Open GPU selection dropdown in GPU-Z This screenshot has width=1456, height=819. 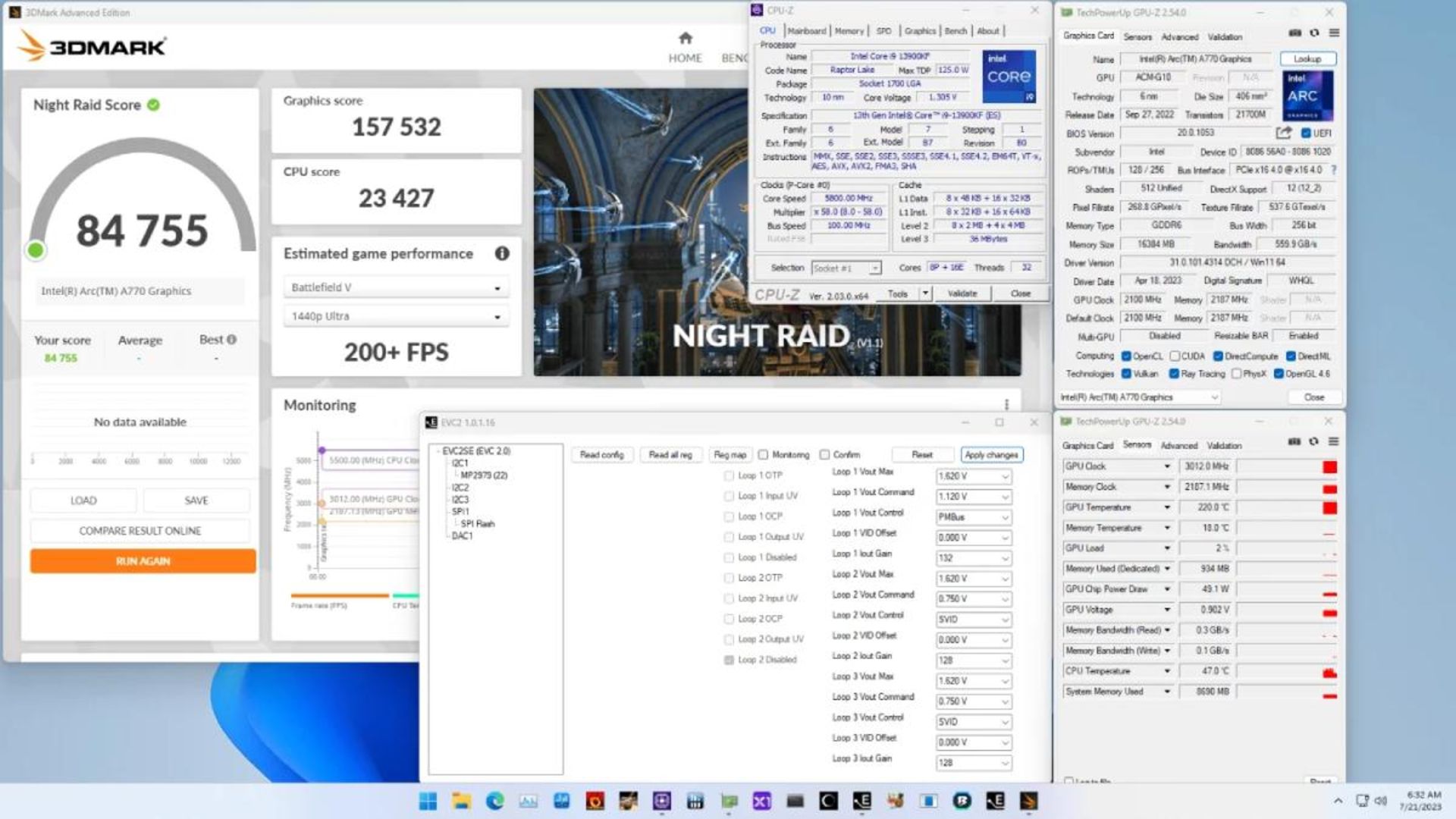point(1139,397)
